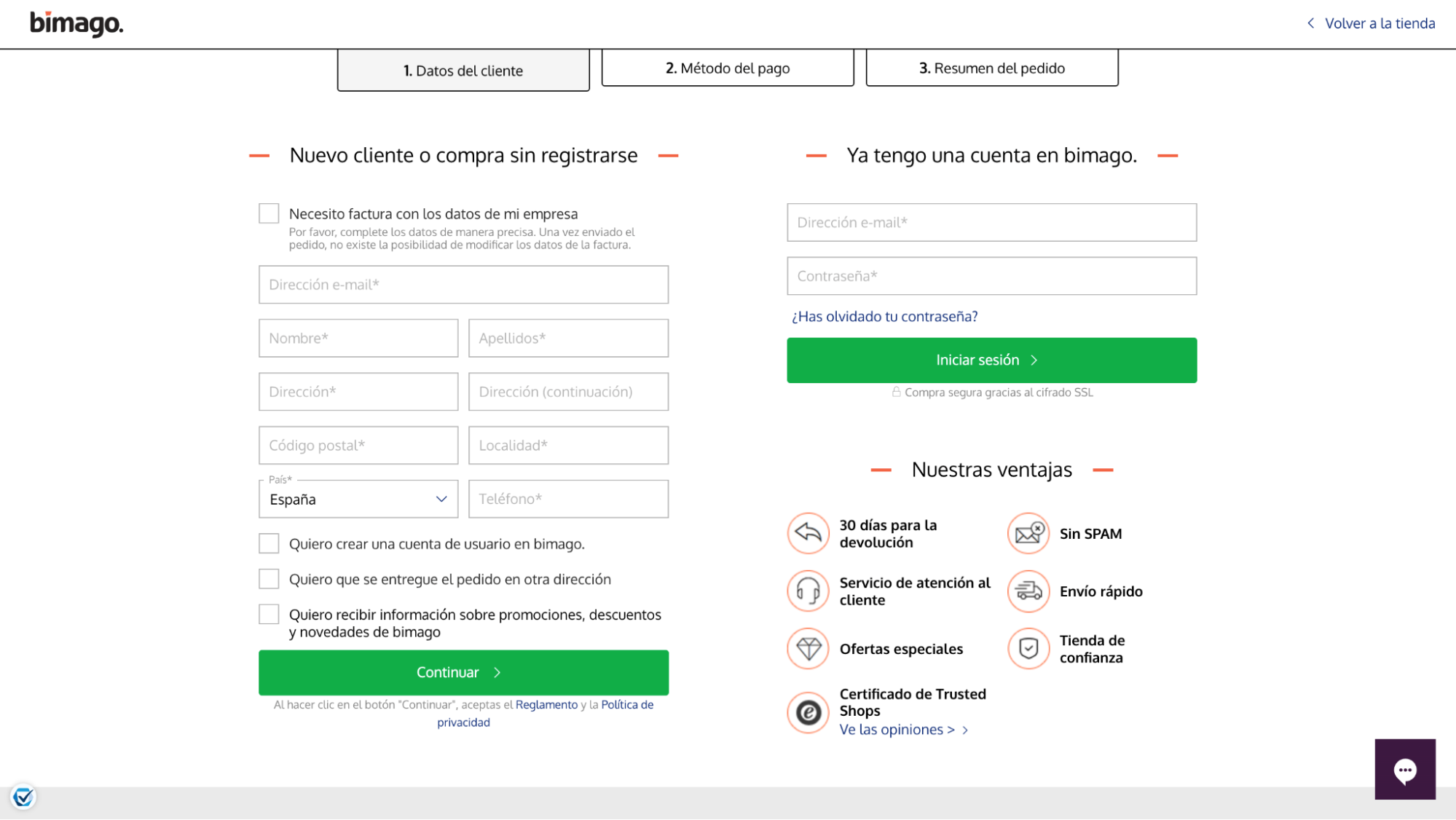
Task: Click the Servicio de atención al cliente label
Action: 915,591
